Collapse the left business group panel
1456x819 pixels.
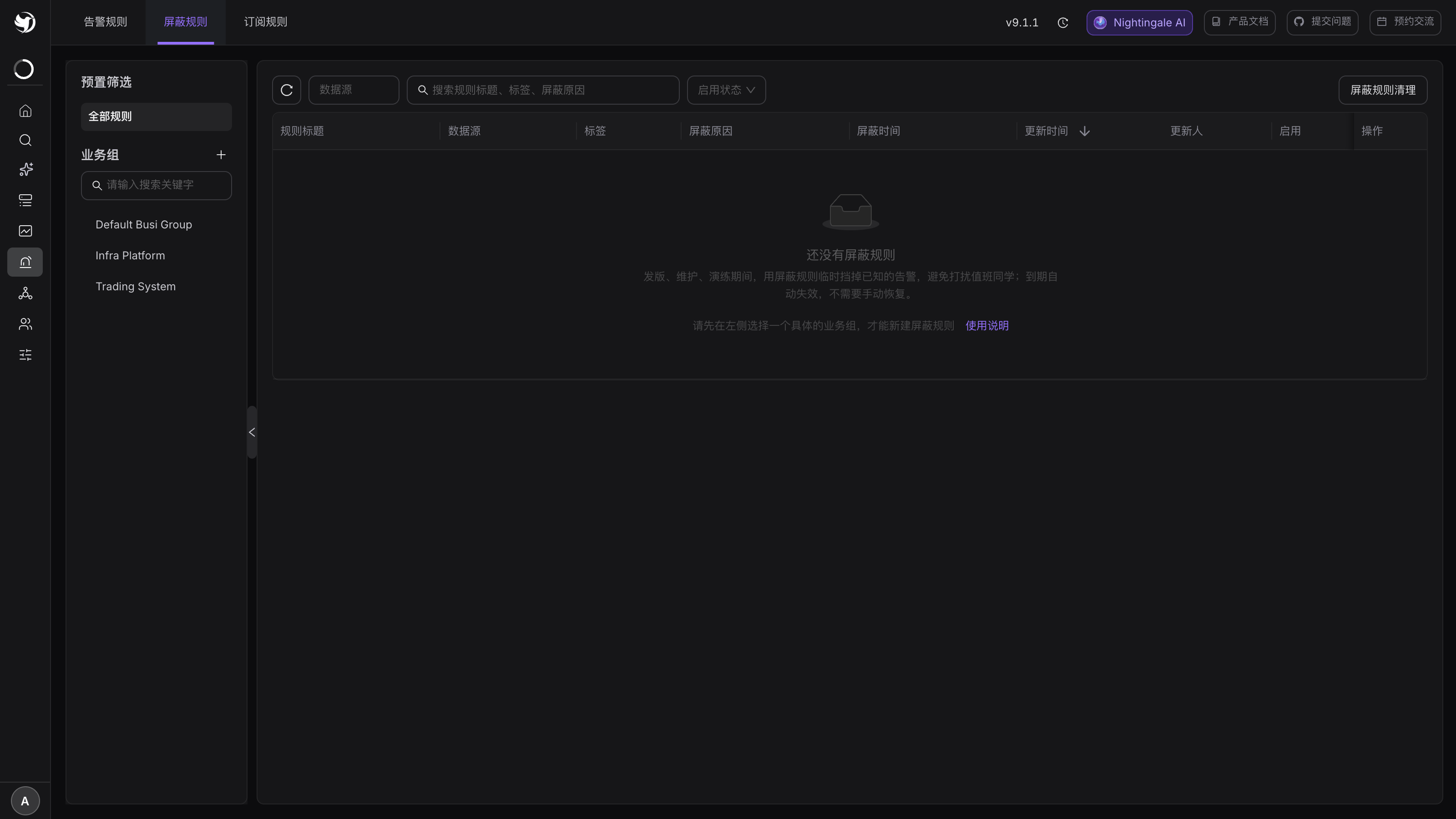click(252, 432)
